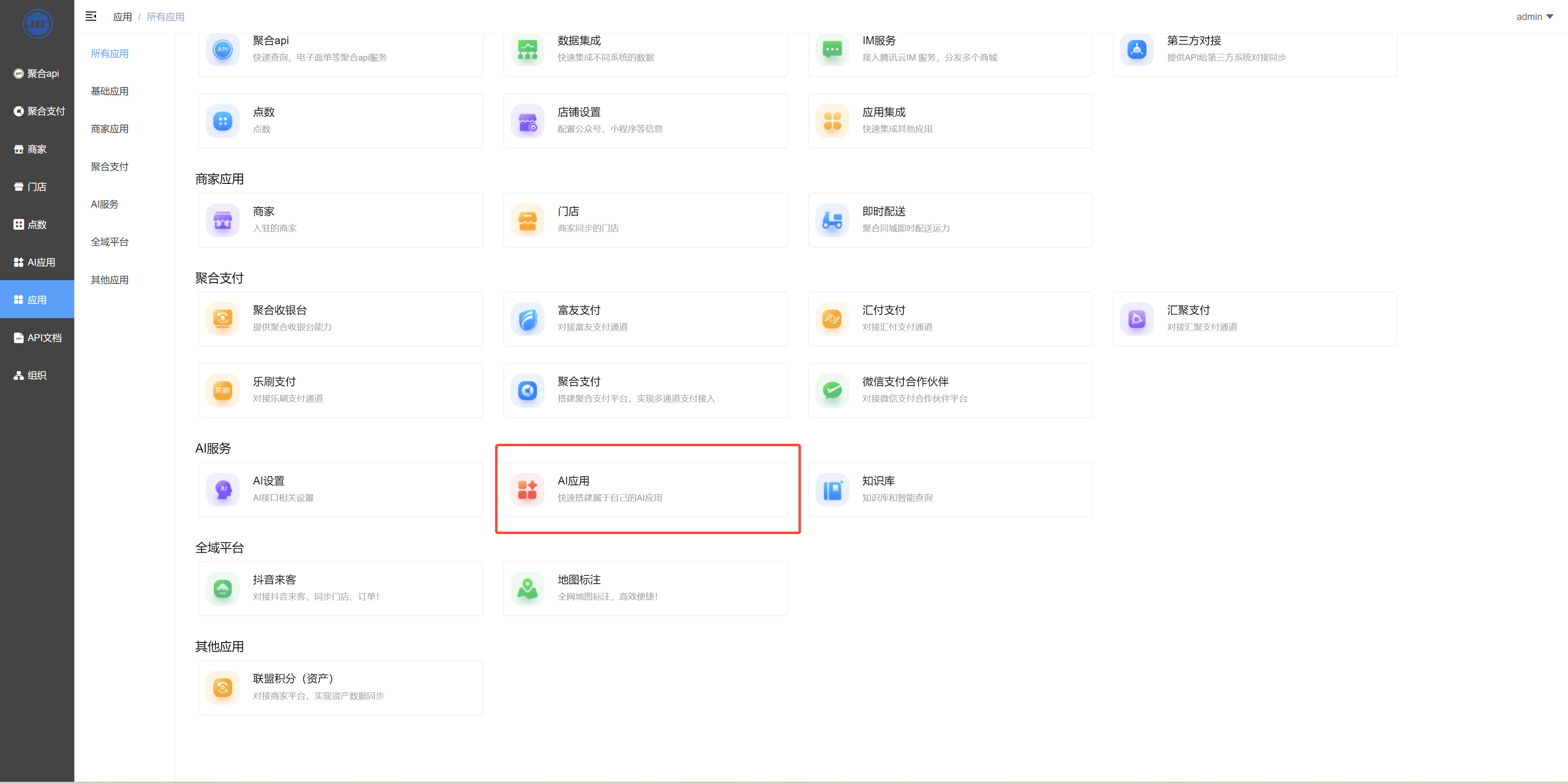Open the AI应用 app card
The height and width of the screenshot is (783, 1568).
[645, 489]
